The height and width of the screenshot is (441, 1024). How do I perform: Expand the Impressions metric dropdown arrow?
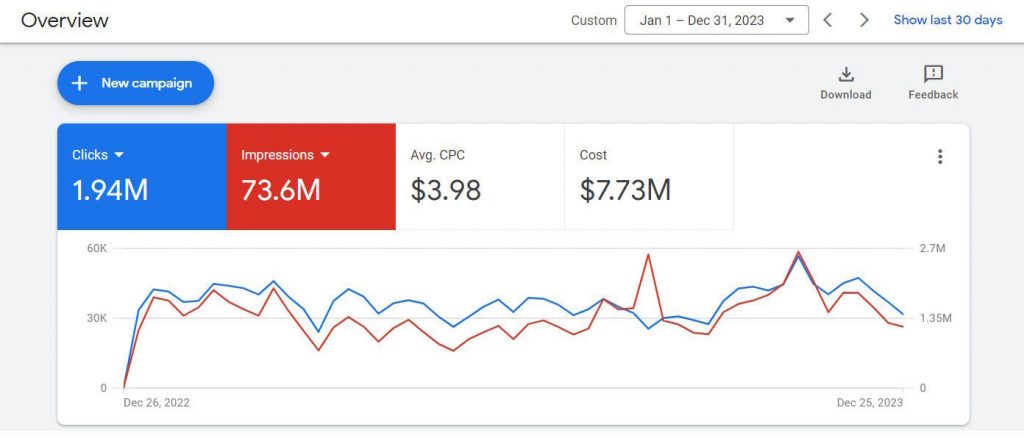[325, 155]
